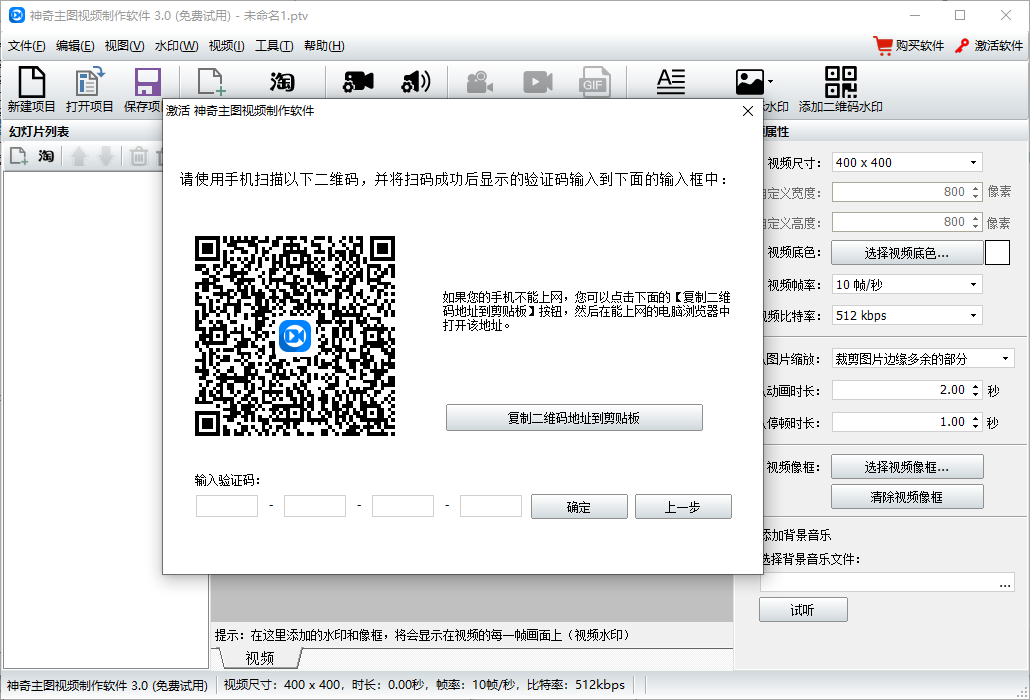Click the text watermark A icon
The image size is (1030, 700).
coord(671,82)
